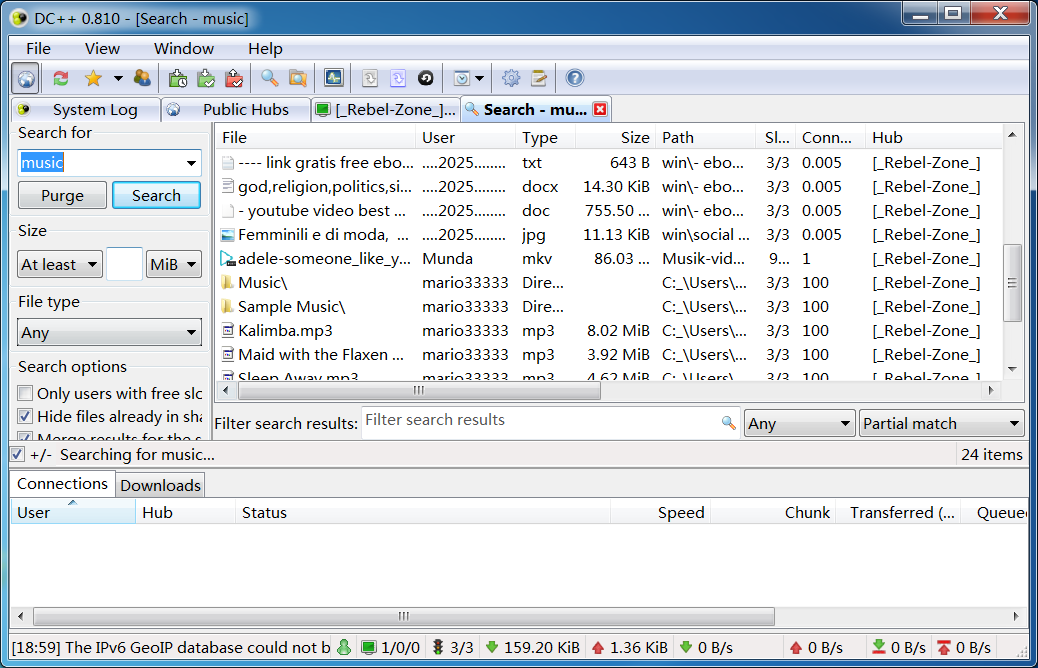Open Settings using the gear icon
Viewport: 1038px width, 668px height.
pos(511,78)
